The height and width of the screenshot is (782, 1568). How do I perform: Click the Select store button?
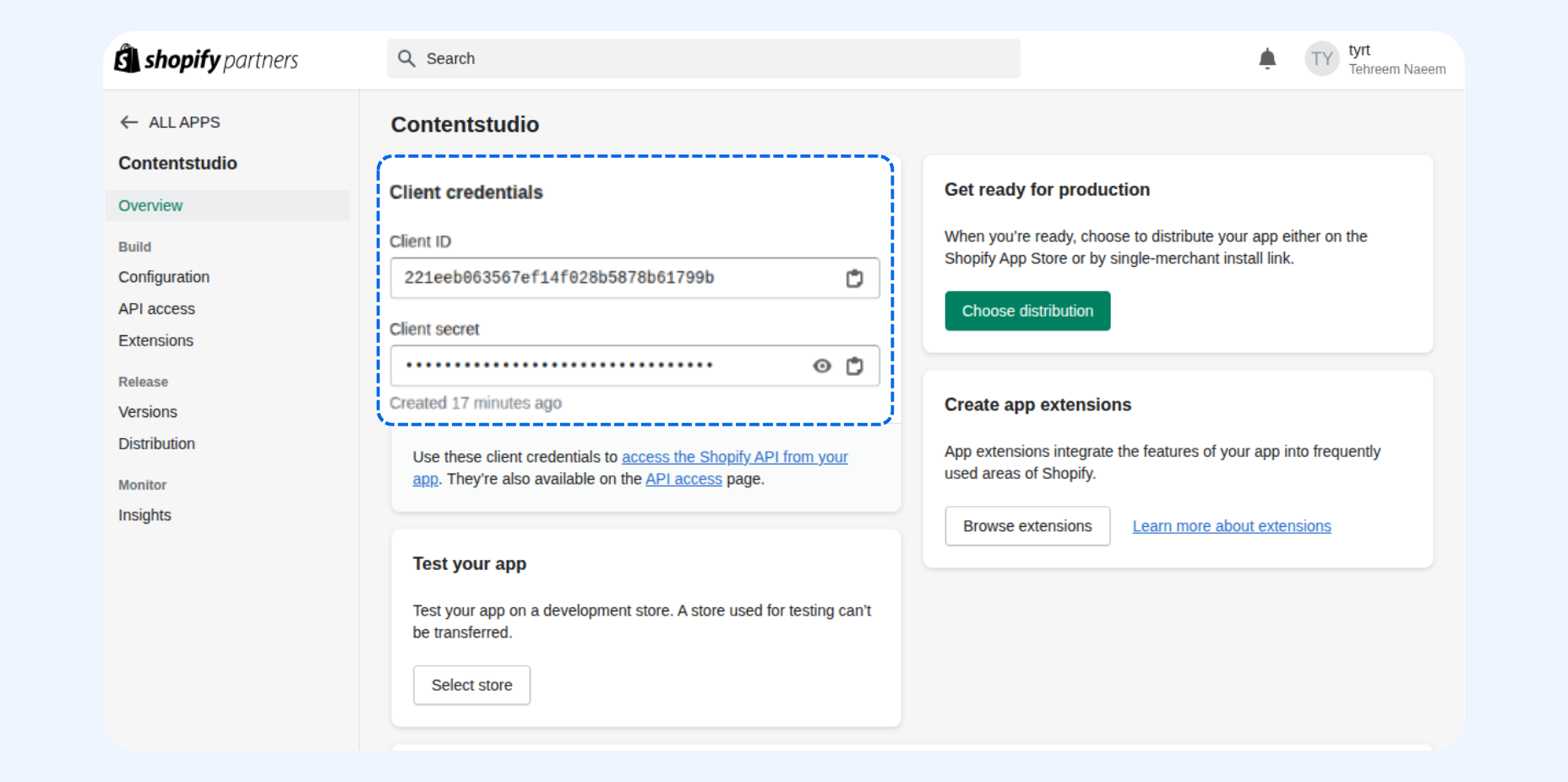(471, 685)
